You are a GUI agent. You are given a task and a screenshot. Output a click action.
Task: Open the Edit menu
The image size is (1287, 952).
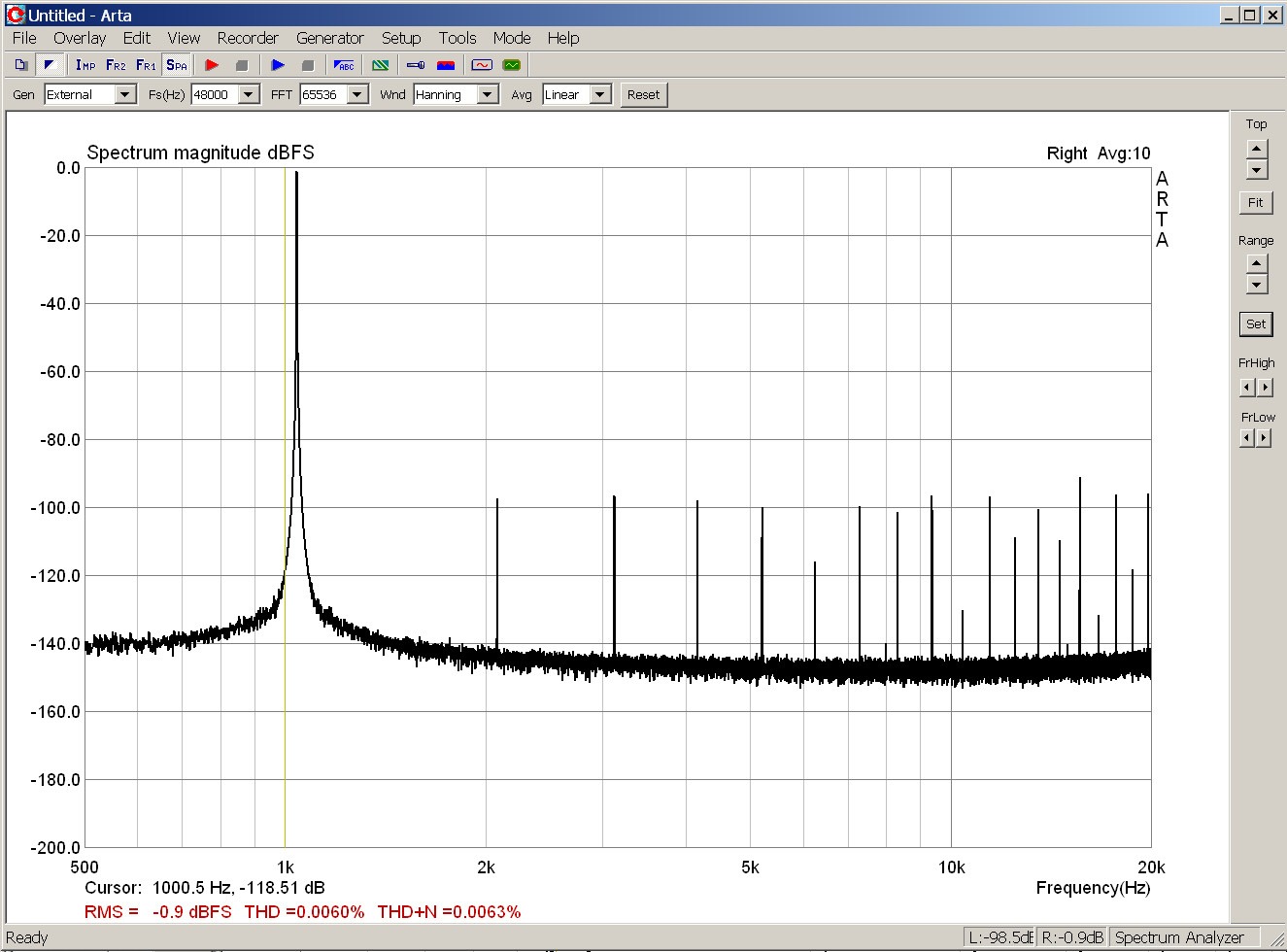click(x=137, y=38)
